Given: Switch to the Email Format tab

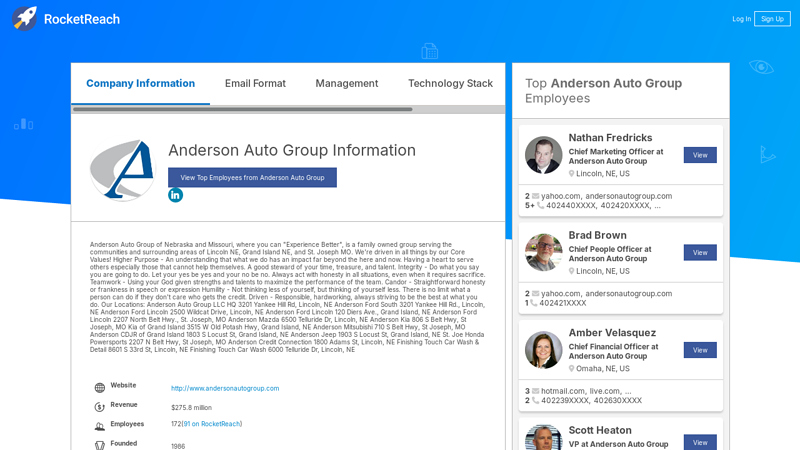Looking at the screenshot, I should pyautogui.click(x=255, y=83).
